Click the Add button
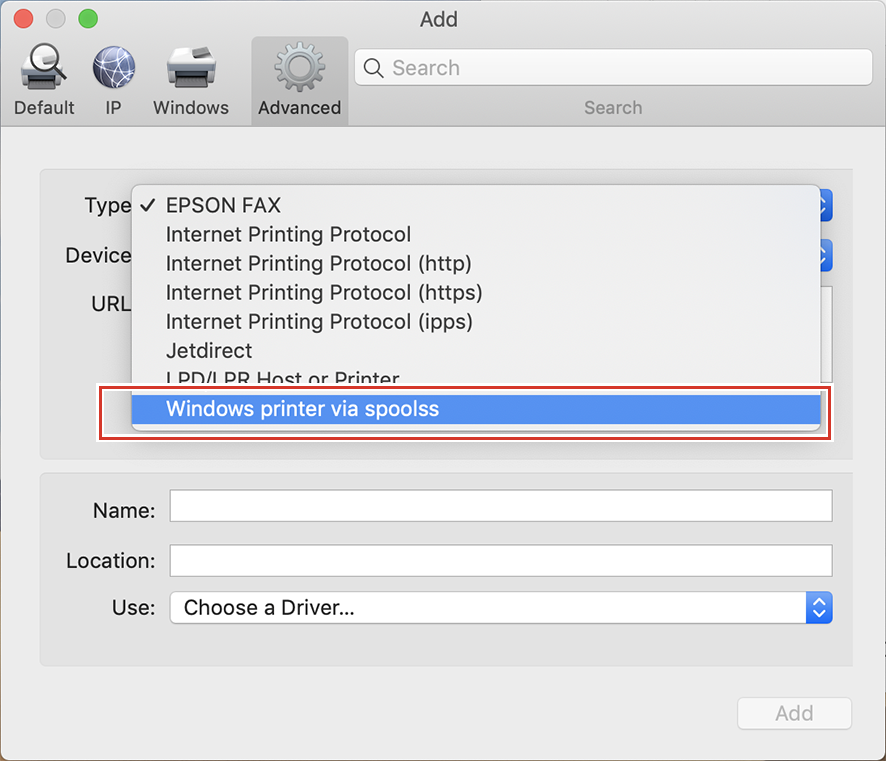The image size is (886, 761). (794, 713)
